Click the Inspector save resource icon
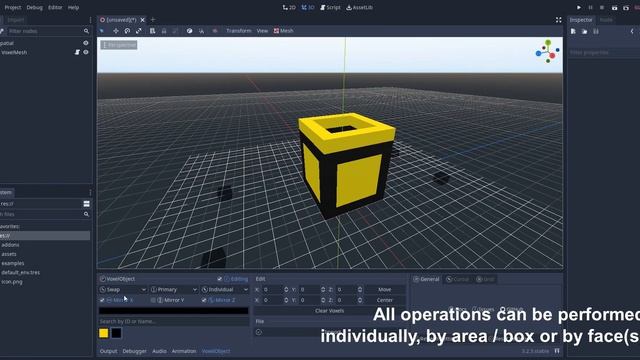Screen dimensions: 640x360 click(596, 31)
